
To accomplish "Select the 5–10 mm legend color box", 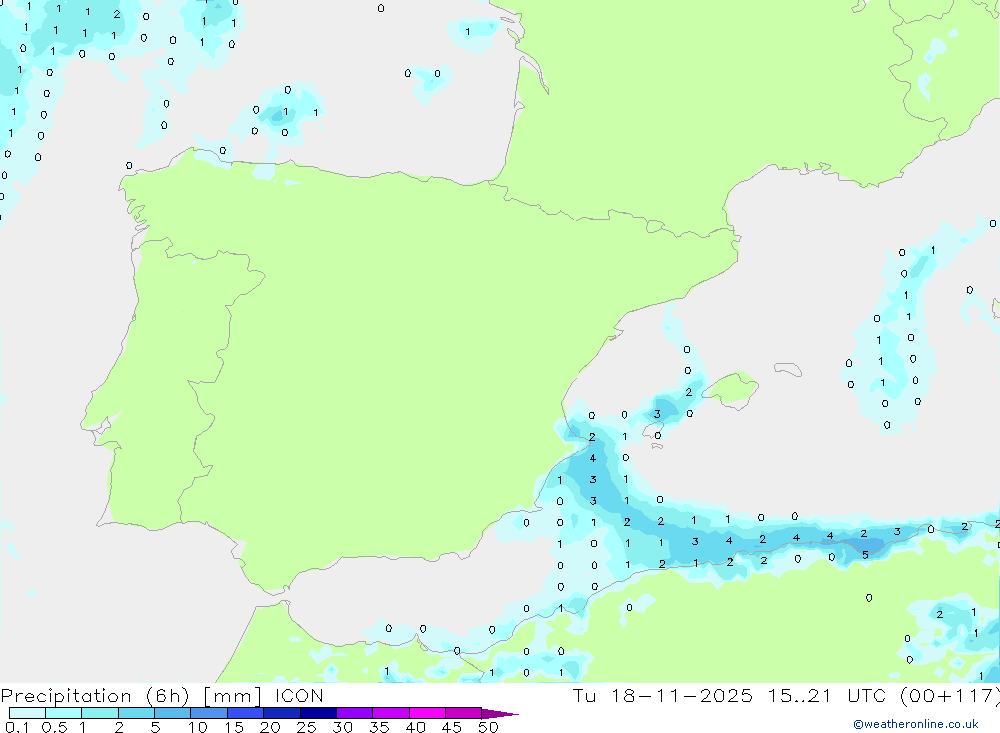I will (x=173, y=713).
